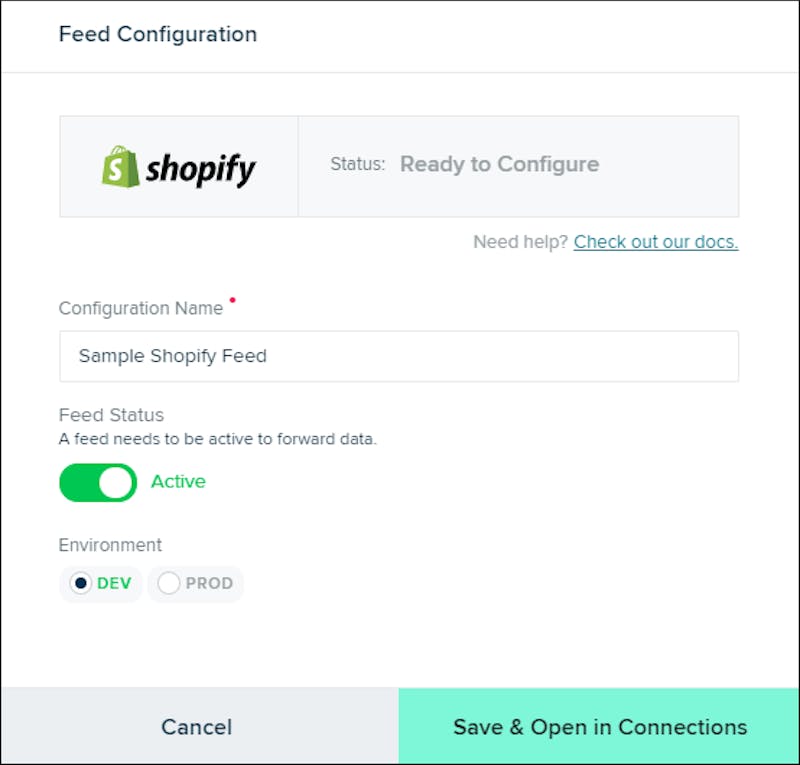Image resolution: width=800 pixels, height=765 pixels.
Task: Focus the Configuration Name input field
Action: (x=399, y=356)
